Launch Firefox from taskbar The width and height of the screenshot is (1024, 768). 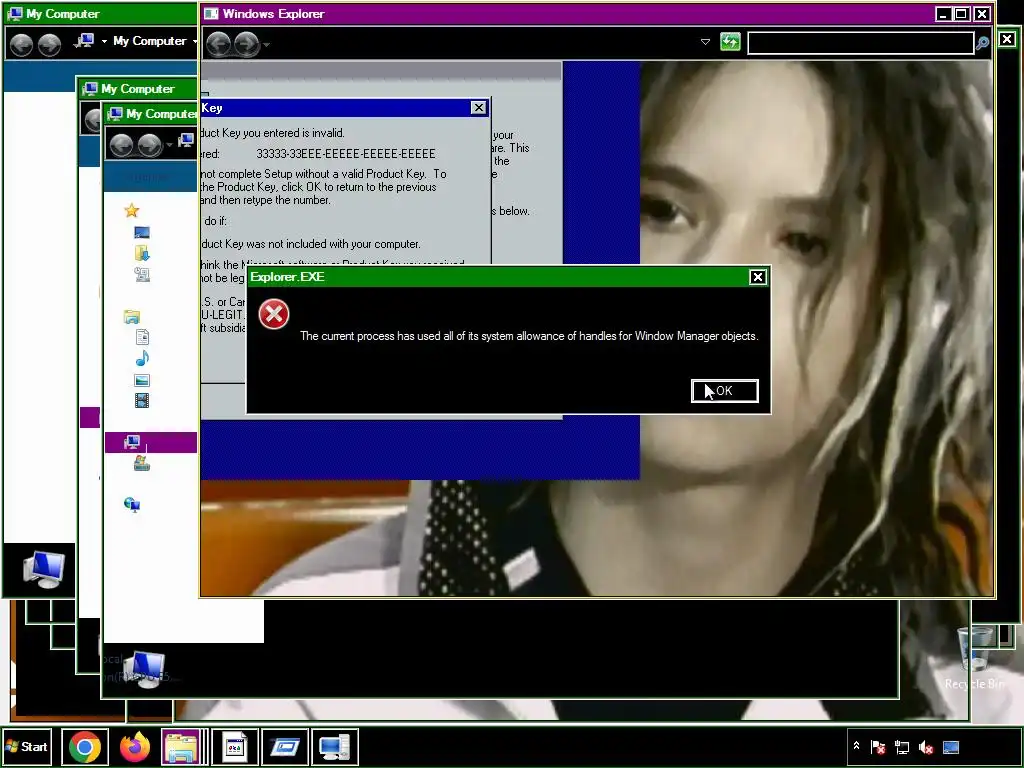click(135, 746)
